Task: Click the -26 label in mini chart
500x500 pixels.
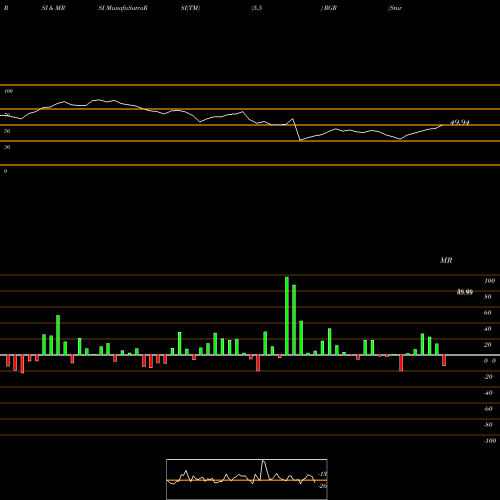Action: 323,486
